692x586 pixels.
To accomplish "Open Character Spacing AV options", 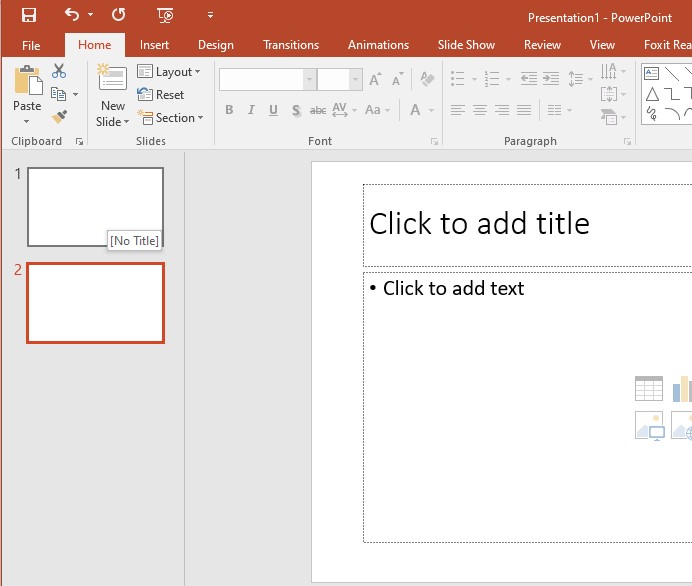I will pos(344,110).
